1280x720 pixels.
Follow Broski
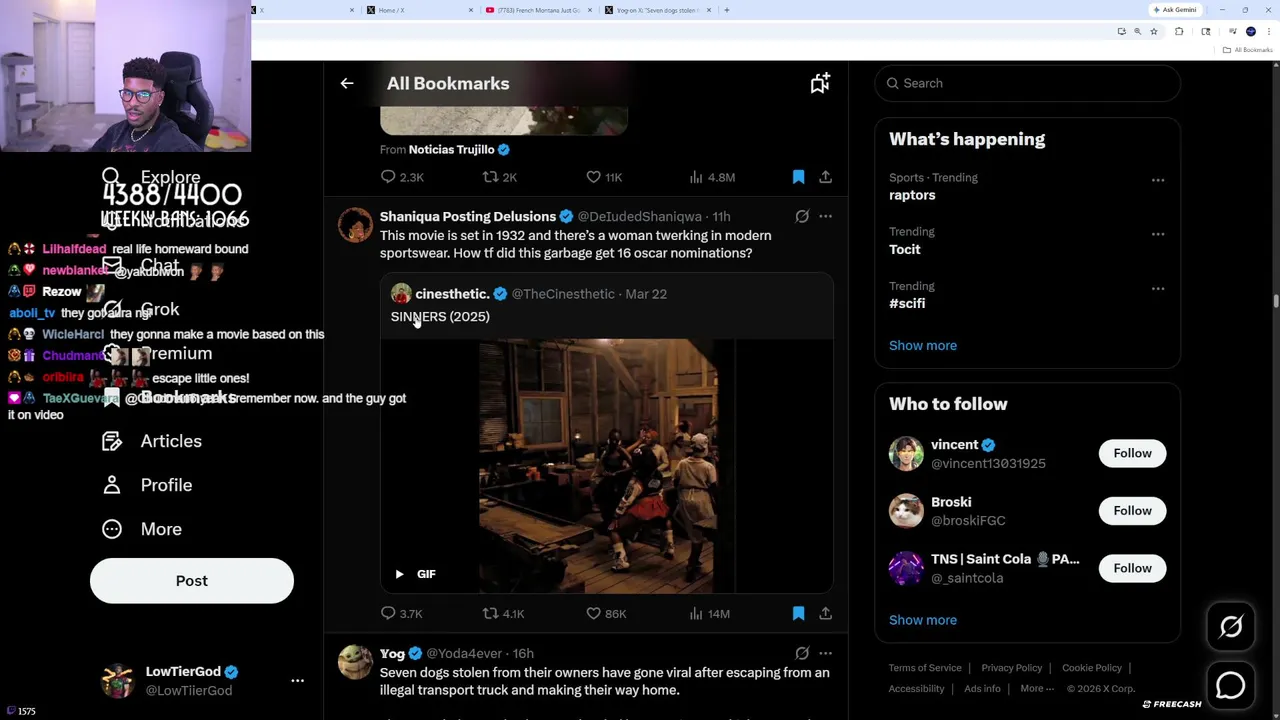pos(1132,511)
